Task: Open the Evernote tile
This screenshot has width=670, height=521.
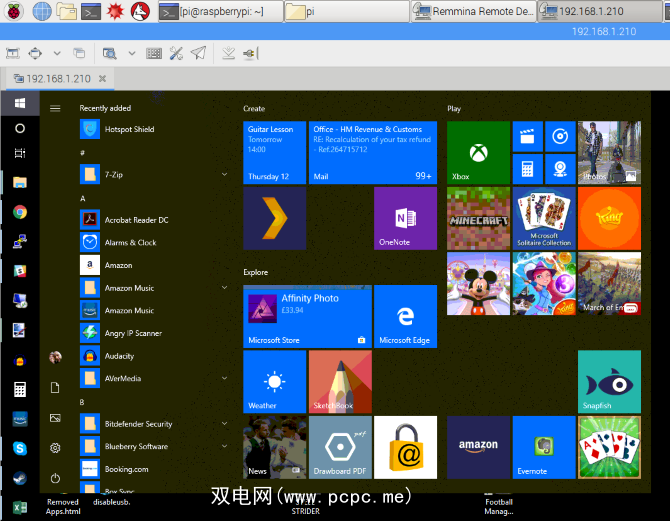Action: tap(544, 446)
